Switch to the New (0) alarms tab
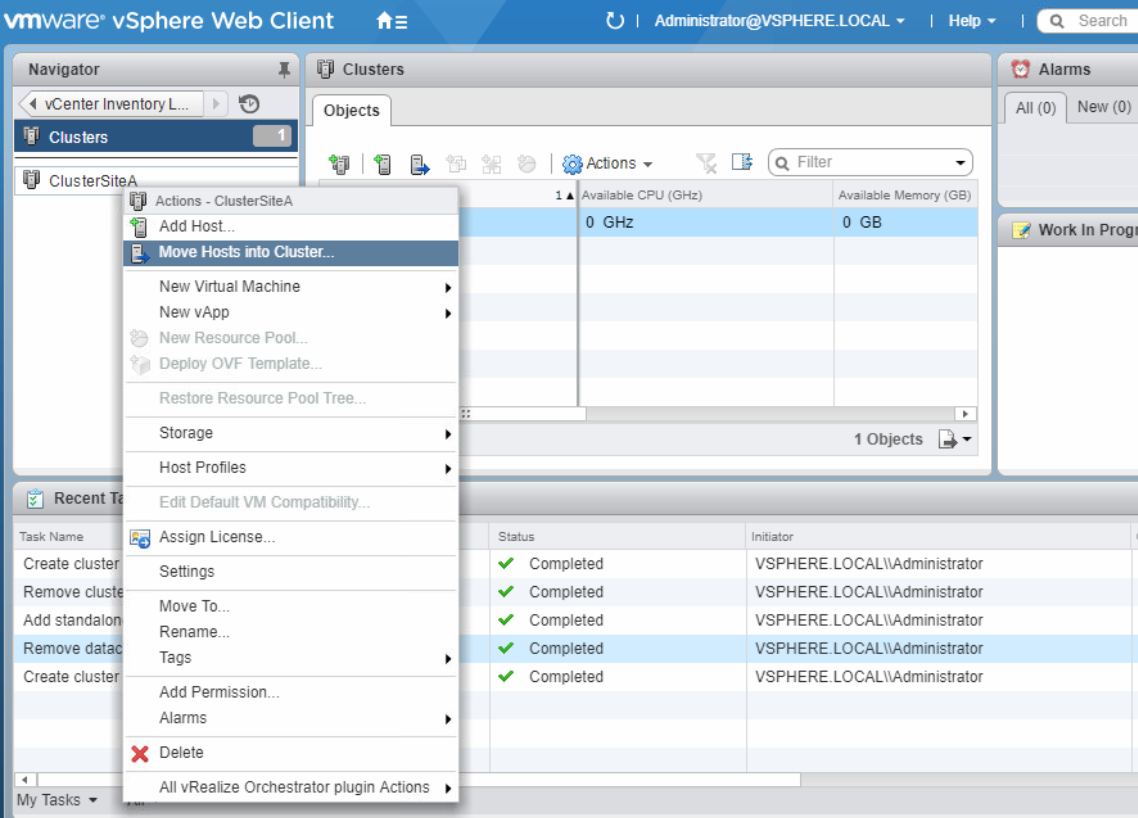Screen dimensions: 1138x818 point(1103,107)
